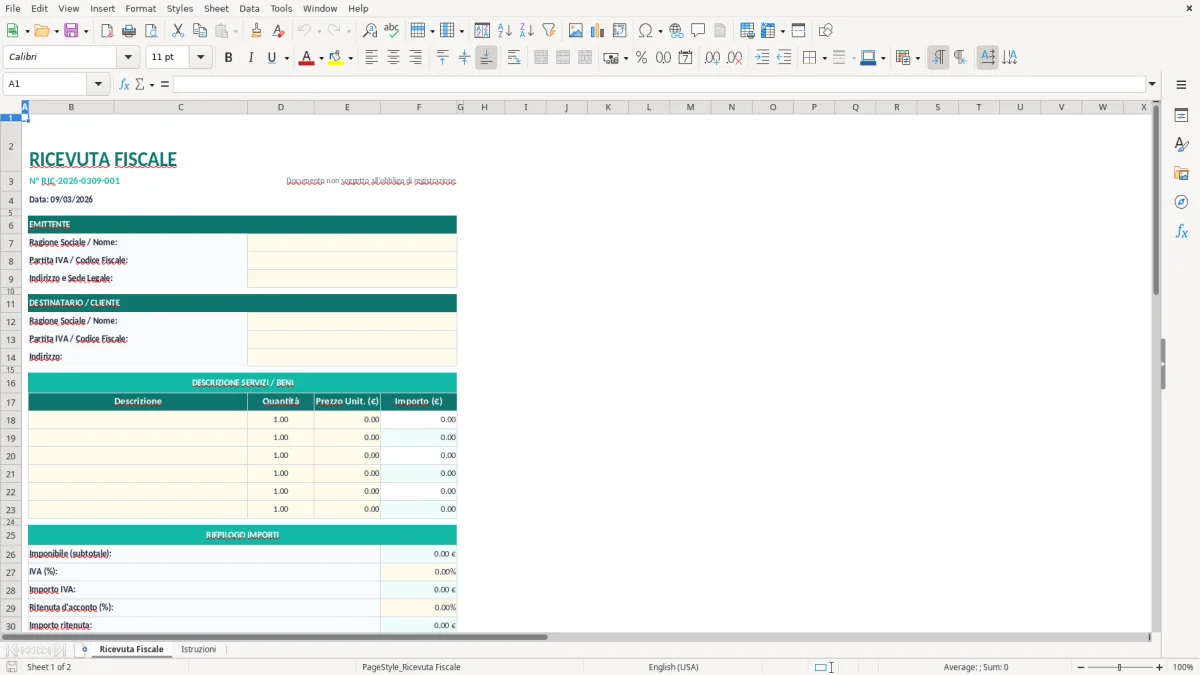Open the Functions sidebar panel
This screenshot has height=675, width=1200.
1181,231
